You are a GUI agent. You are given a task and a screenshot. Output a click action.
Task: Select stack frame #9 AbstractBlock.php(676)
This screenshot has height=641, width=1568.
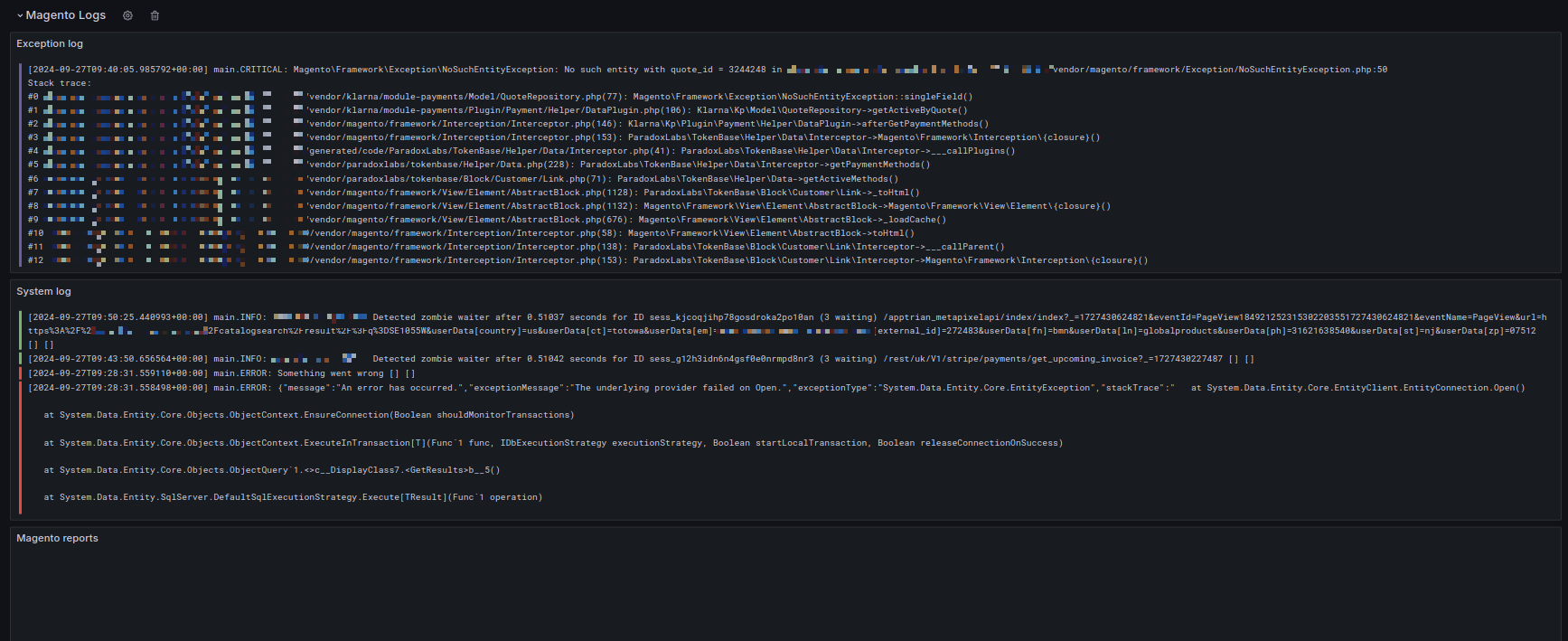coord(487,220)
